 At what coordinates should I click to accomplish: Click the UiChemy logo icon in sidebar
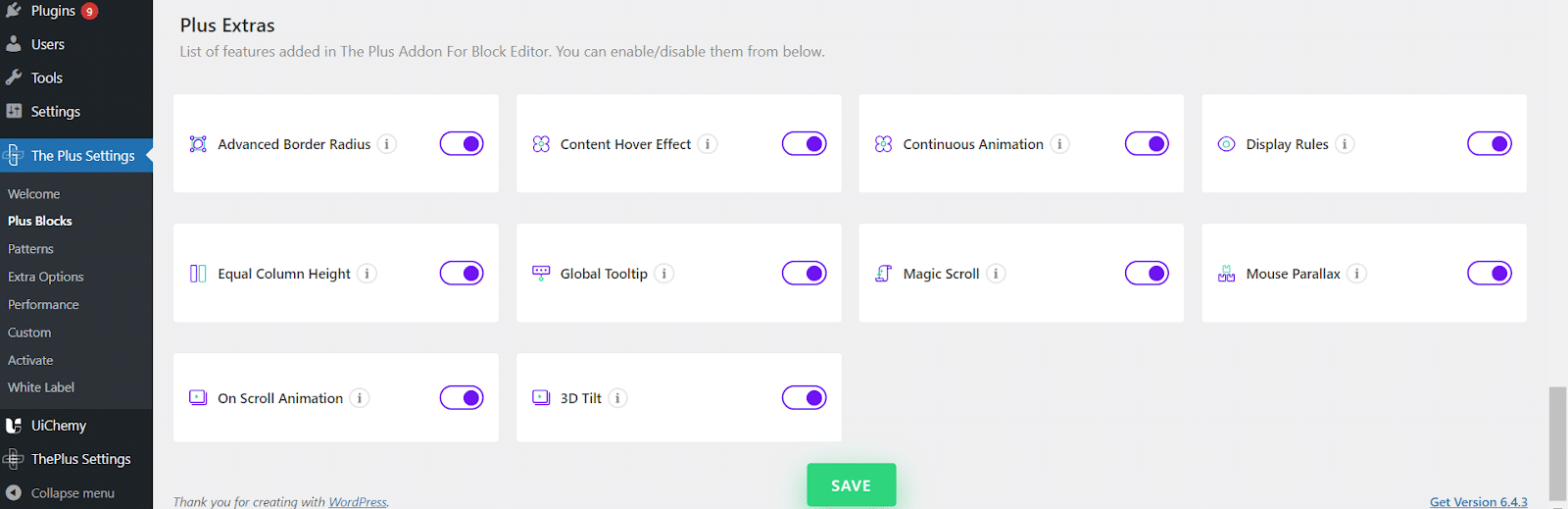(14, 426)
